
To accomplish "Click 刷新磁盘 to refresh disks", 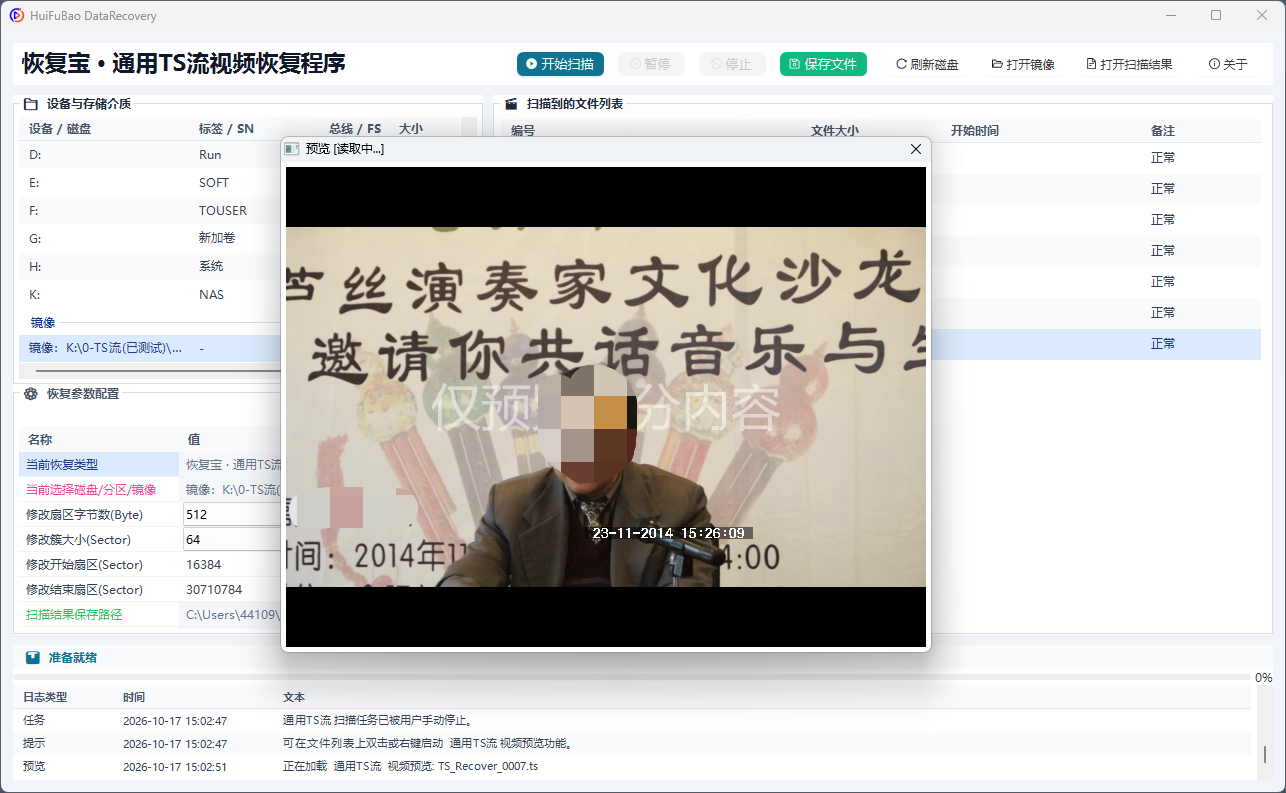I will pos(927,64).
